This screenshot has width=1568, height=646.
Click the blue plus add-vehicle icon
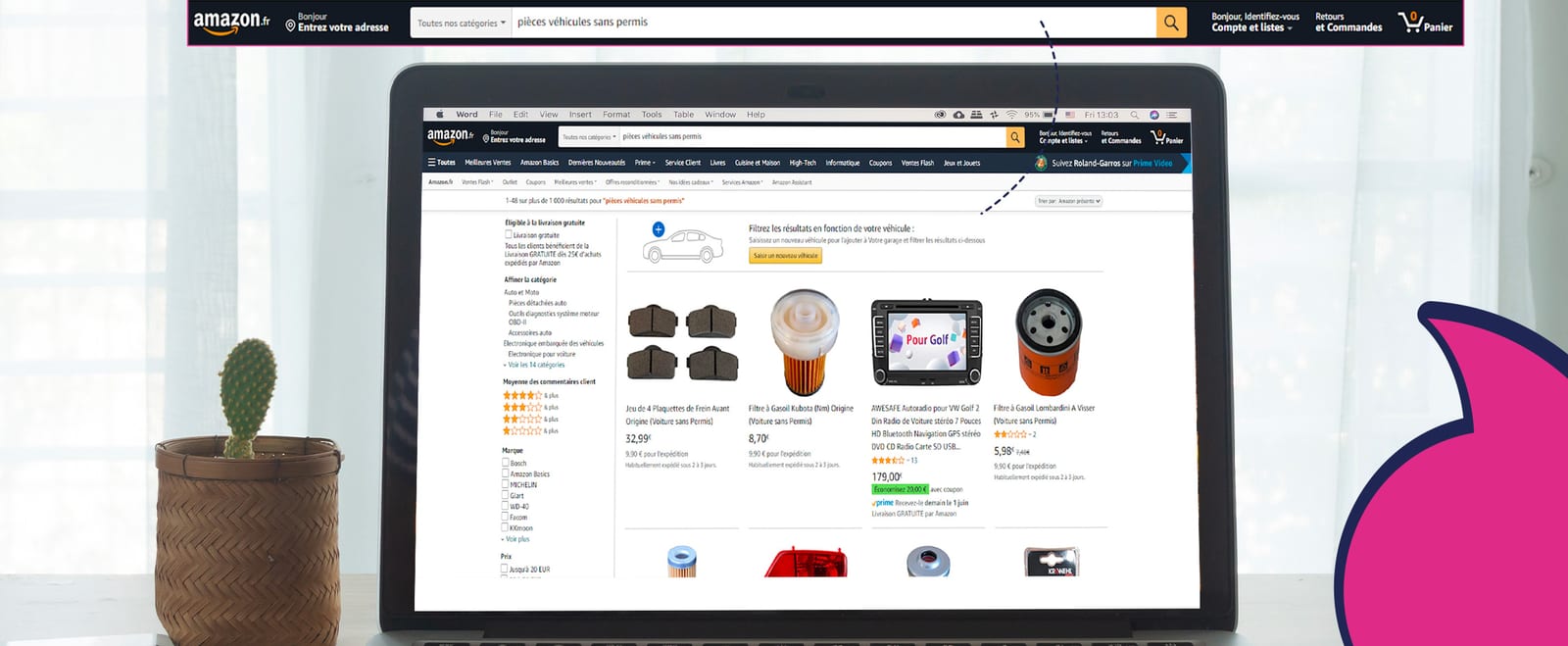pyautogui.click(x=659, y=229)
